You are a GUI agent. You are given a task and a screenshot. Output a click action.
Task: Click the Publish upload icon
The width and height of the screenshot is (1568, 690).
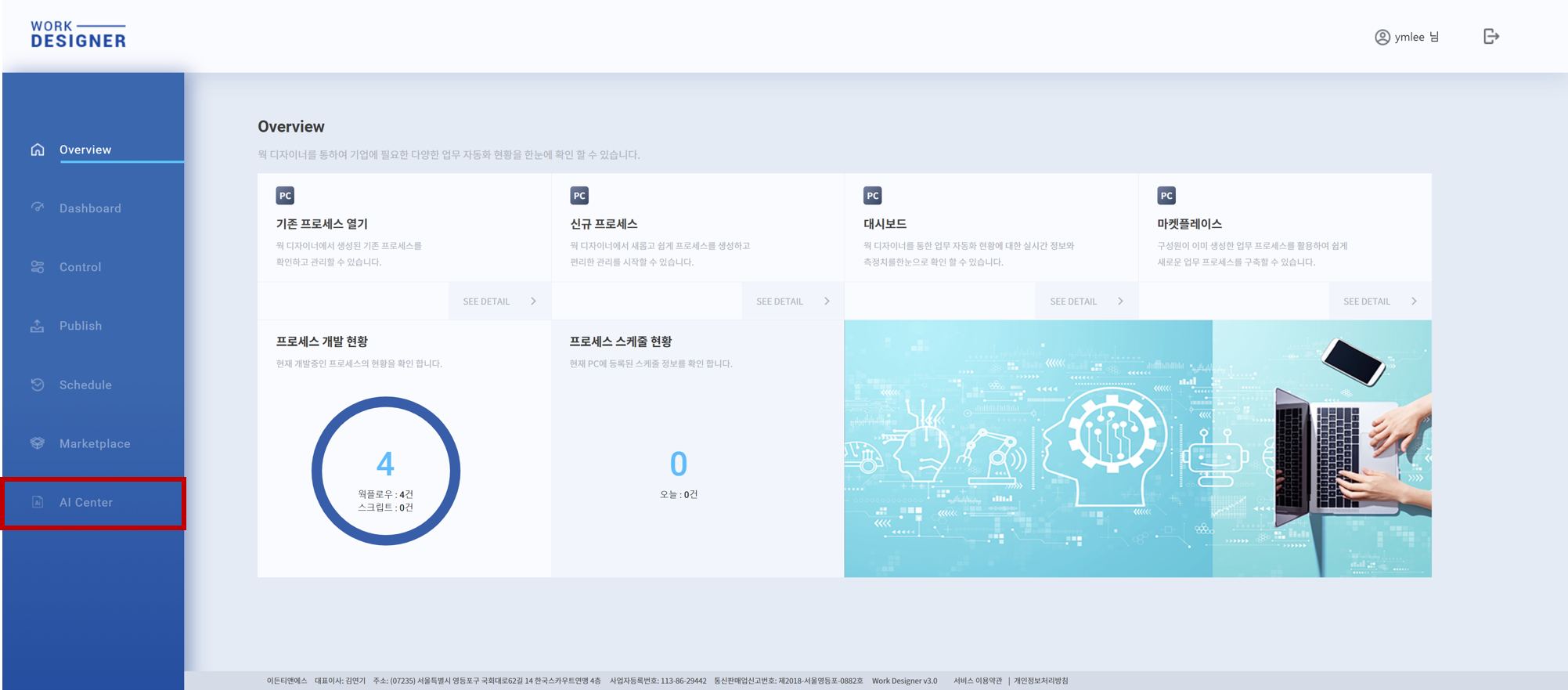(38, 326)
